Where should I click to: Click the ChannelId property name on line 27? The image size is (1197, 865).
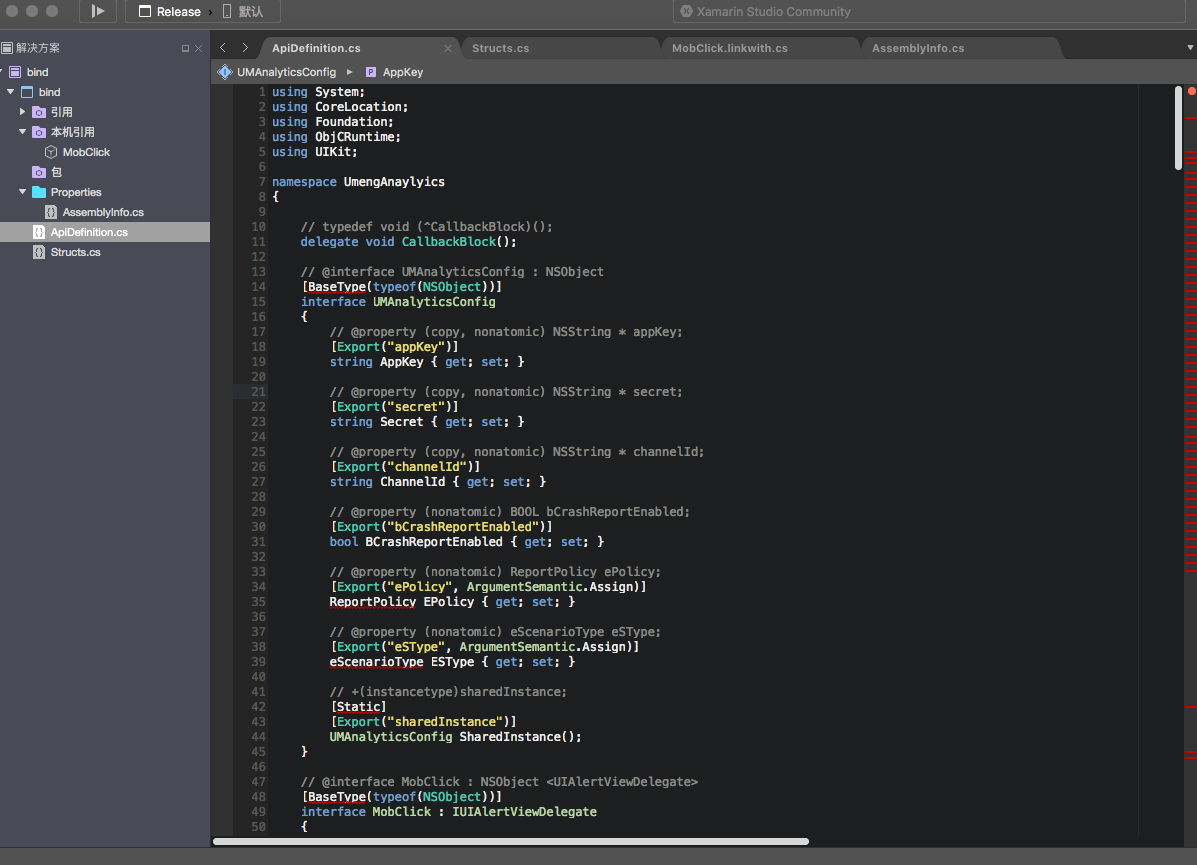point(412,483)
